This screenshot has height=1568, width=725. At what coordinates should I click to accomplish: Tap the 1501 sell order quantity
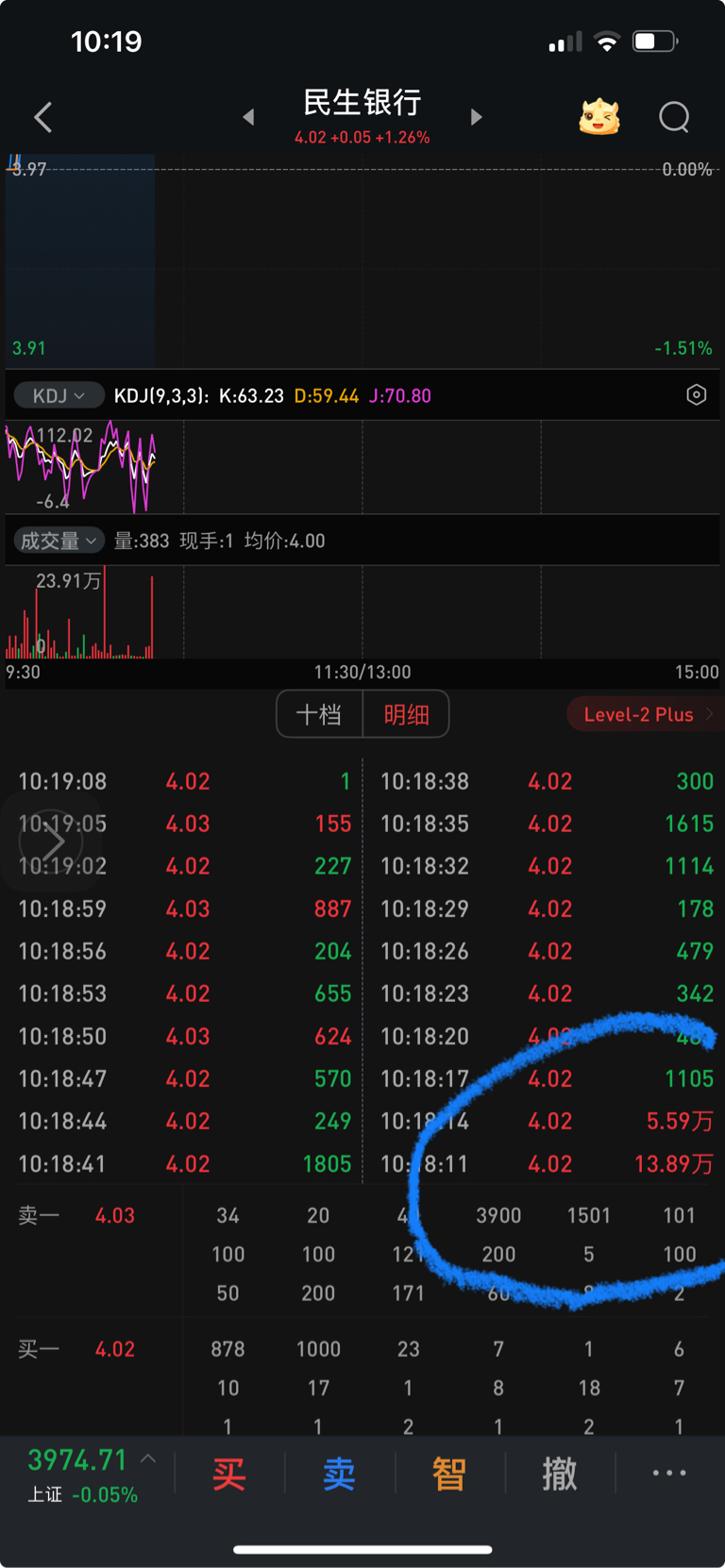point(589,1215)
